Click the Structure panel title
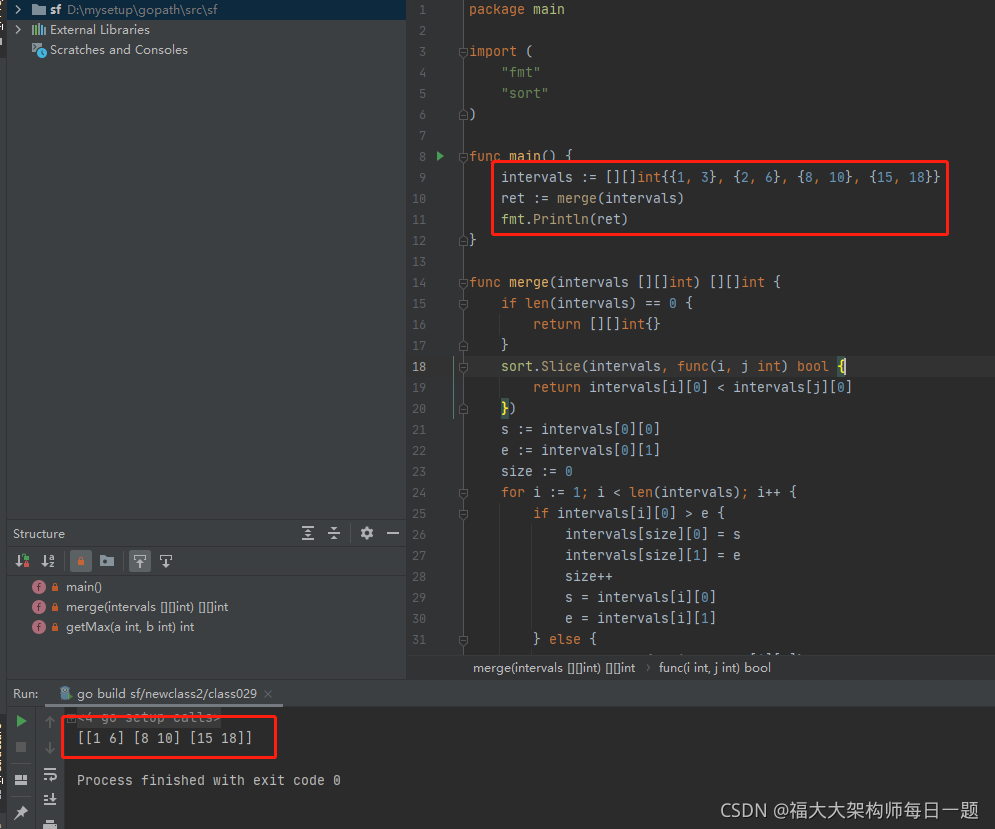Image resolution: width=995 pixels, height=829 pixels. 39,534
